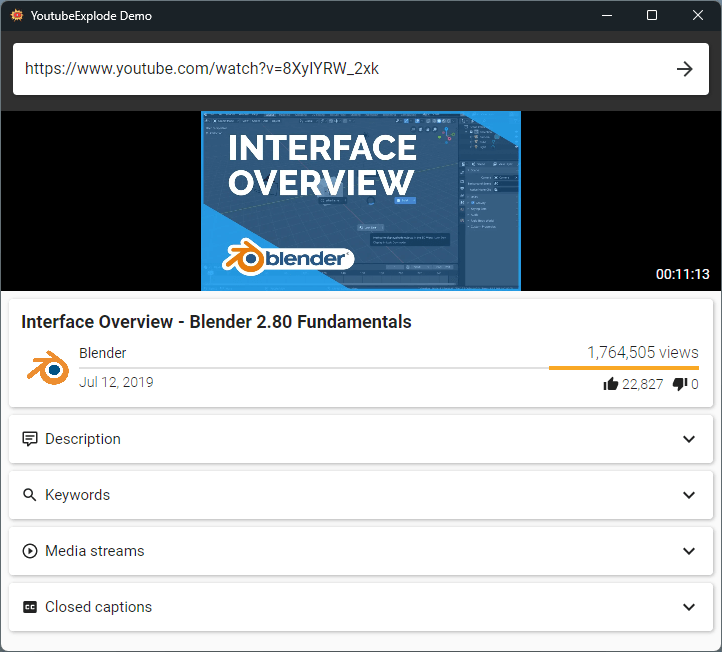Expand the Description section
The image size is (722, 652).
[361, 439]
